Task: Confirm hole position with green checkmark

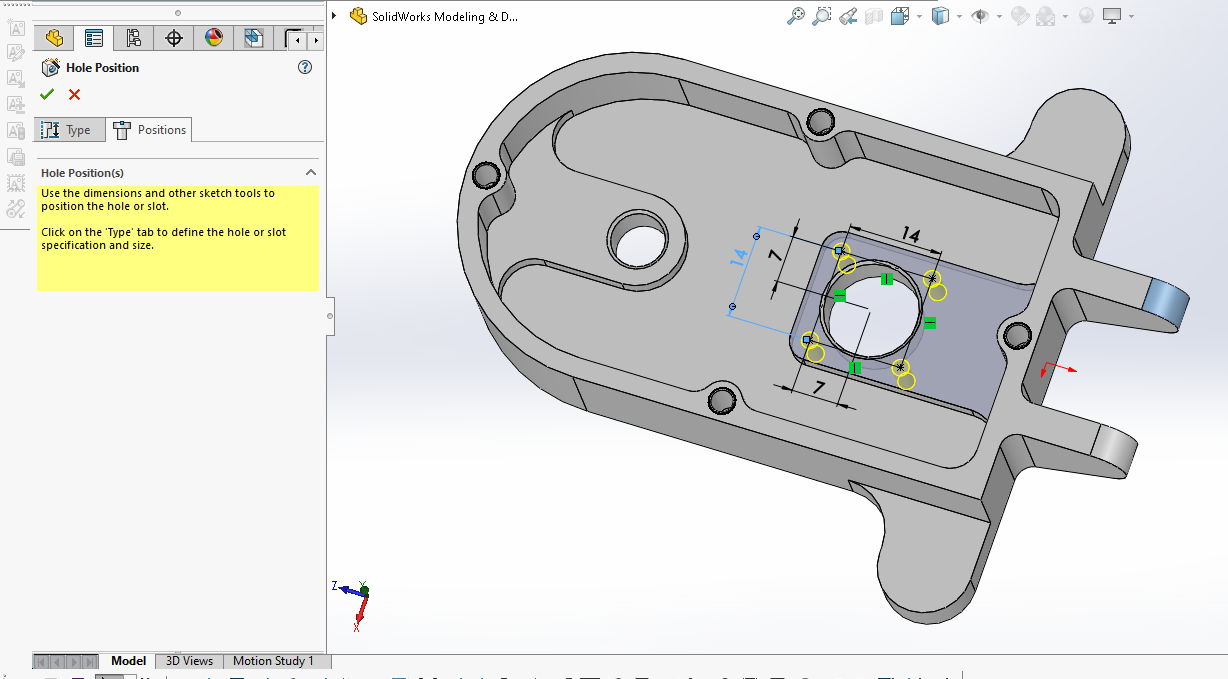Action: (x=46, y=94)
